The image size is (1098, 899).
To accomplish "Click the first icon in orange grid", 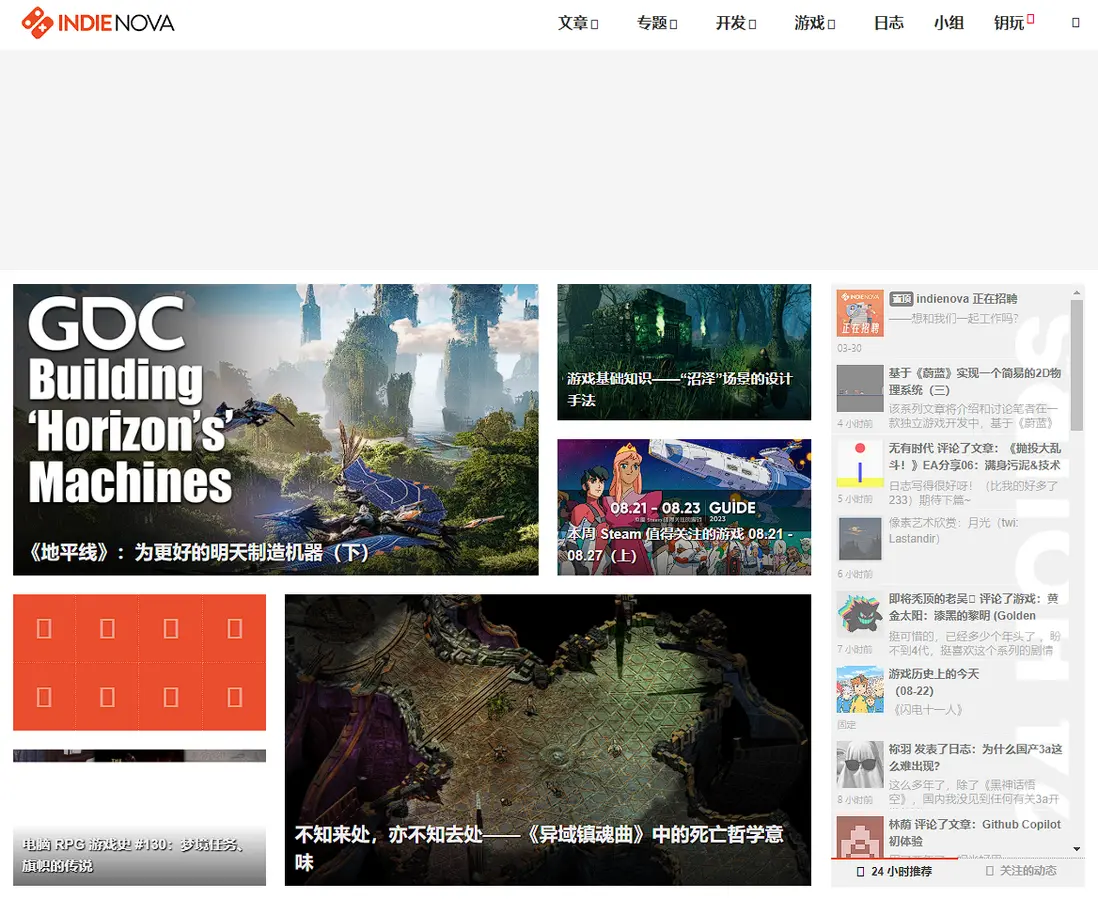I will point(44,629).
